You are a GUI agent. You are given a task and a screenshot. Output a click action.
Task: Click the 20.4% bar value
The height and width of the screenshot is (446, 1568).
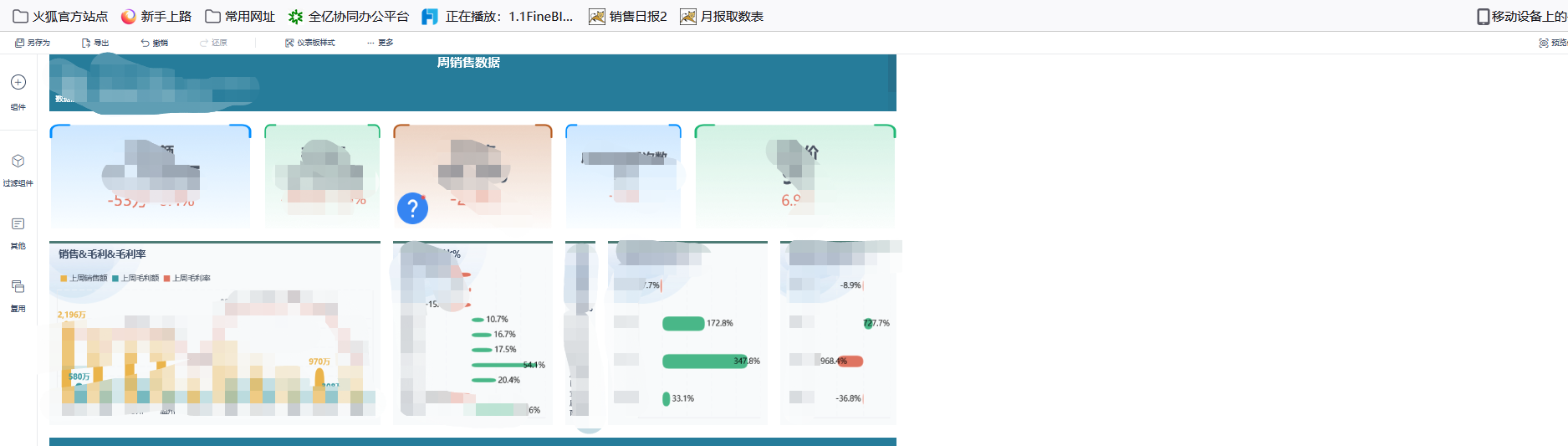click(508, 380)
